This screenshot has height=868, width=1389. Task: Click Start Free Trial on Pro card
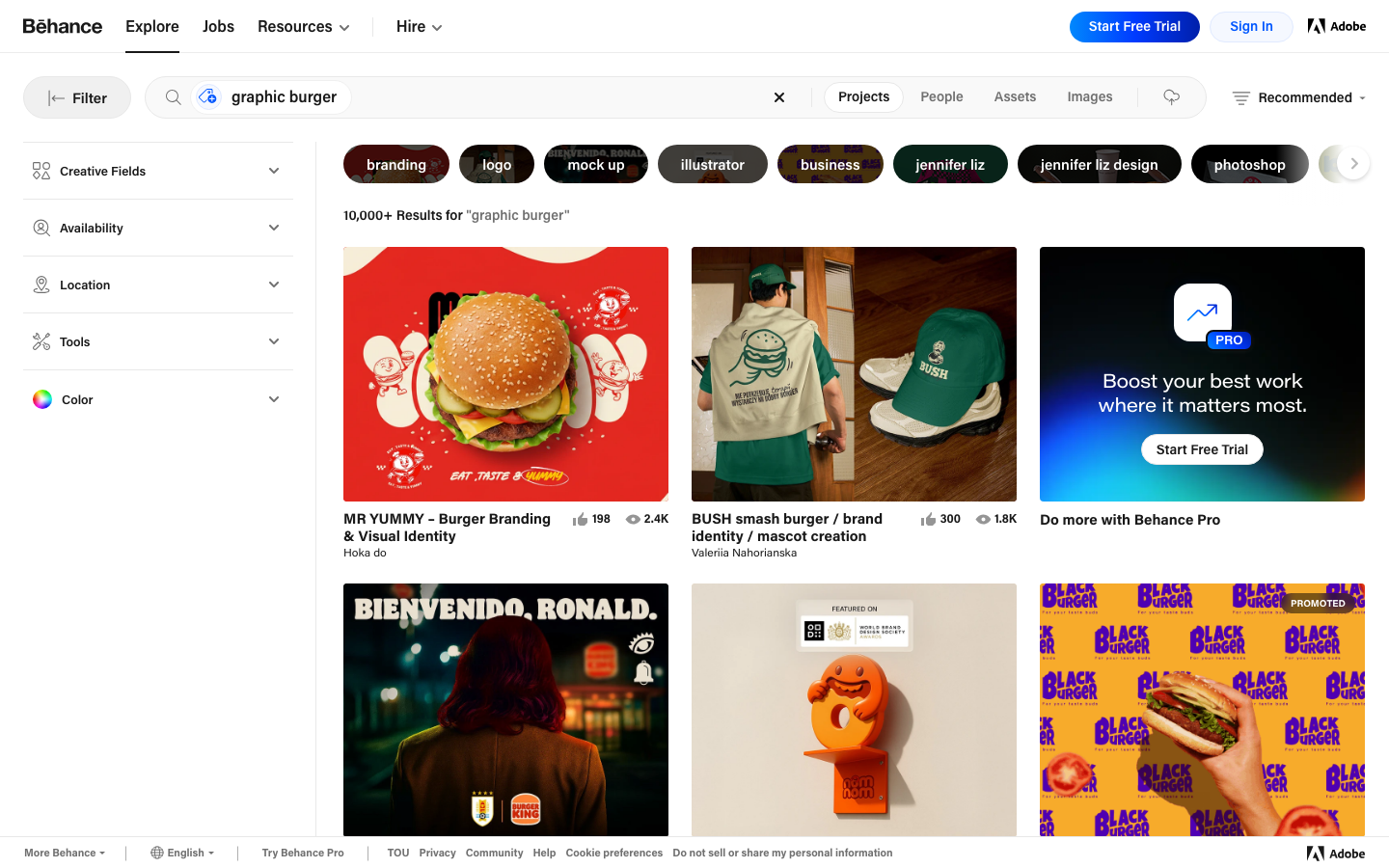pos(1202,449)
